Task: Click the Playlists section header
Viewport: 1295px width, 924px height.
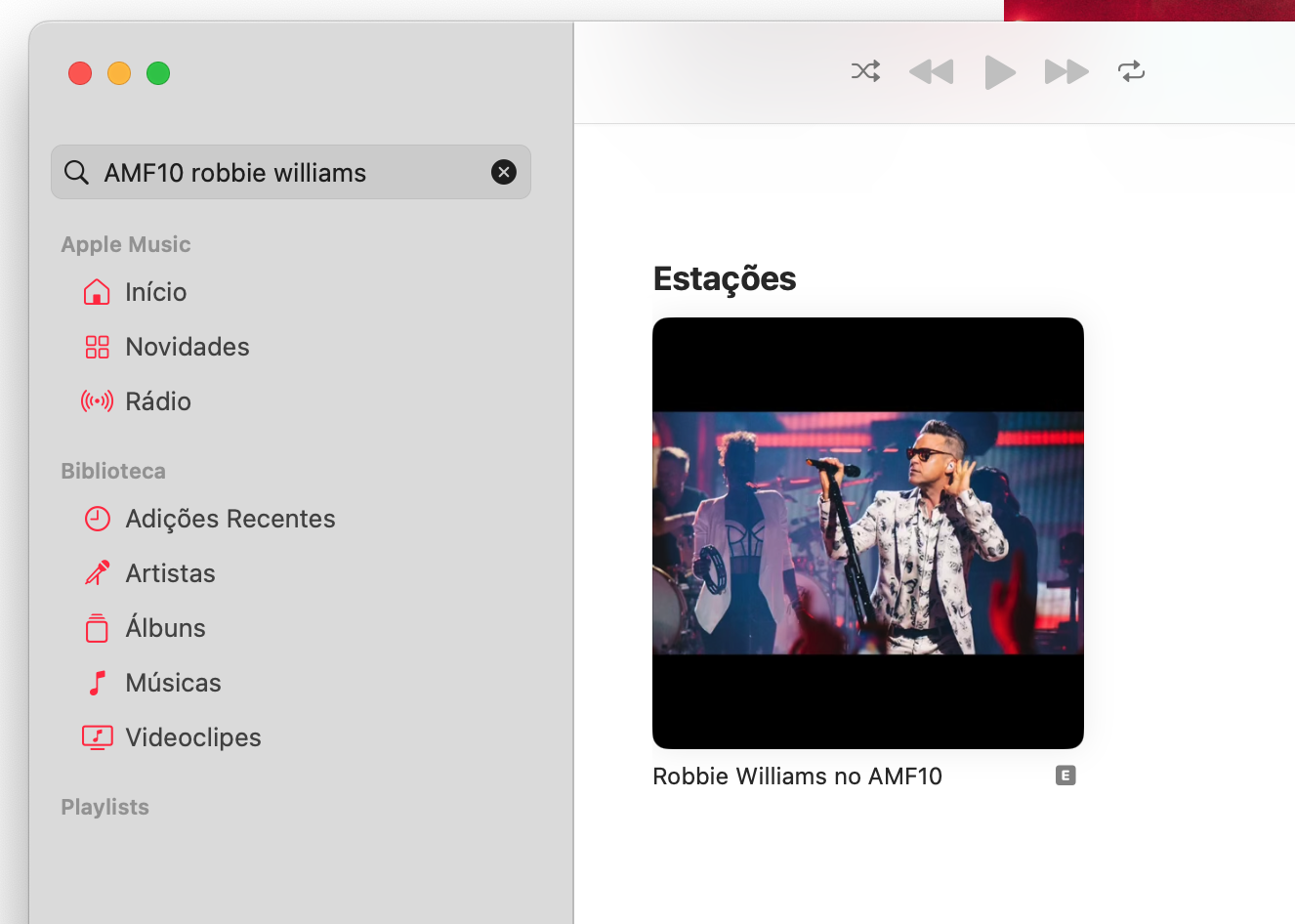Action: 105,807
